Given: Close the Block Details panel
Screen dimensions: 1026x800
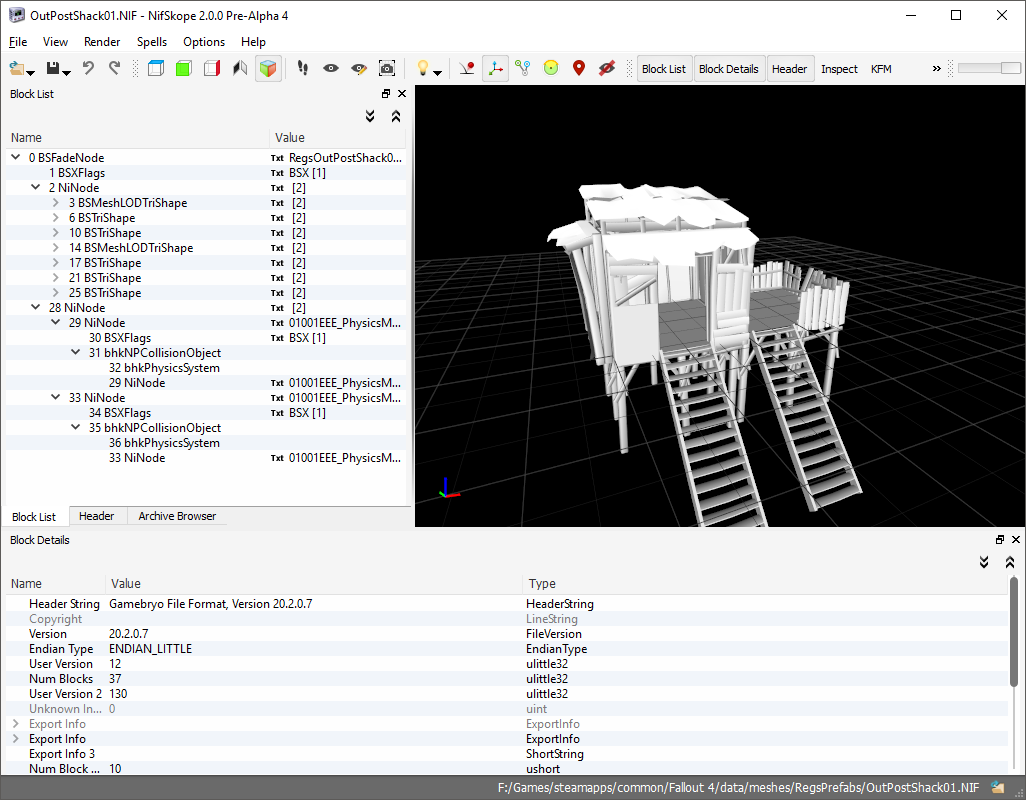Looking at the screenshot, I should (1016, 540).
